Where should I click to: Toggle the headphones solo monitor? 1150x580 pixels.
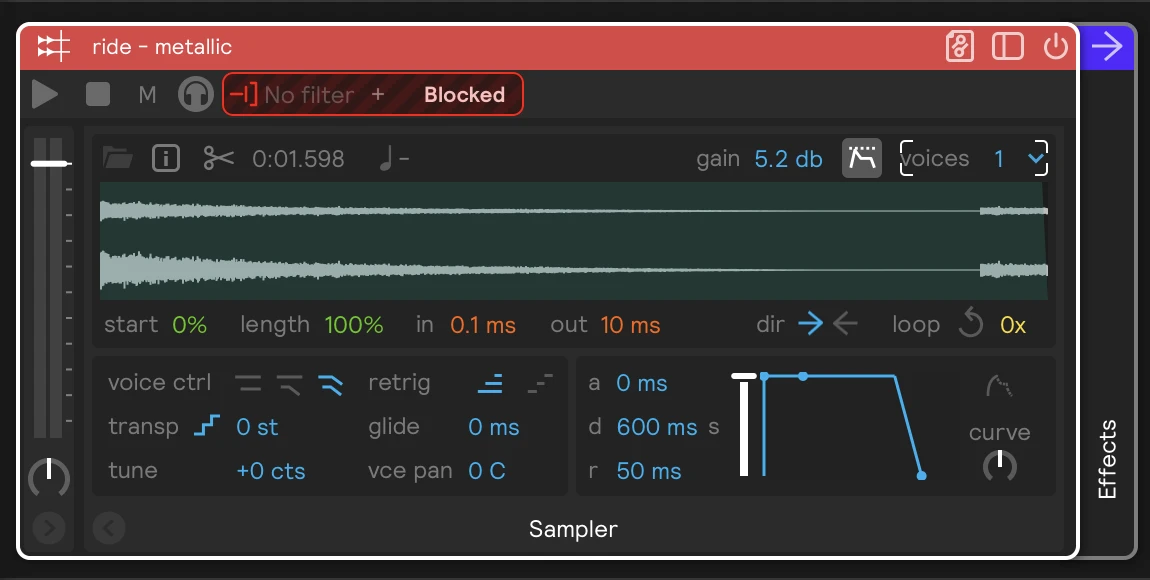pyautogui.click(x=196, y=95)
